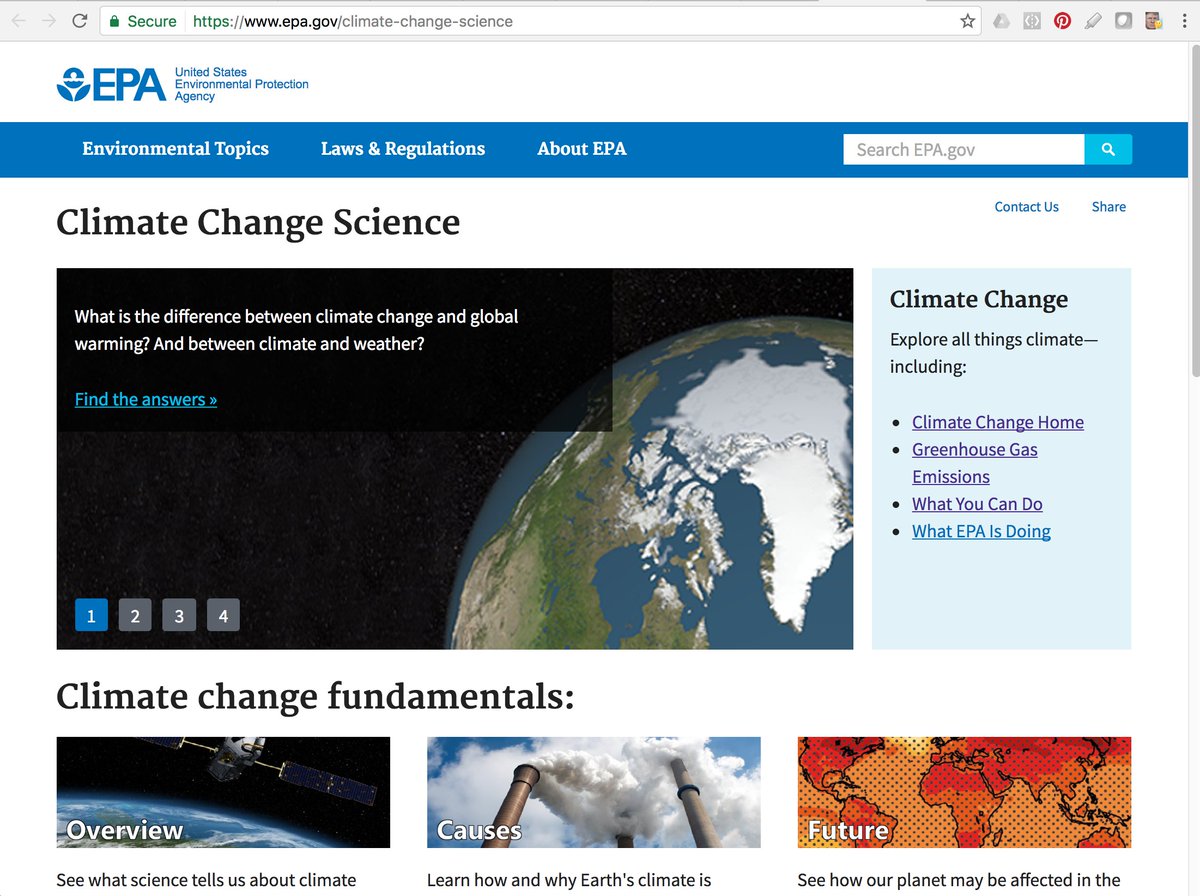Follow the 'Find the answers »' link
The image size is (1200, 896).
(146, 399)
